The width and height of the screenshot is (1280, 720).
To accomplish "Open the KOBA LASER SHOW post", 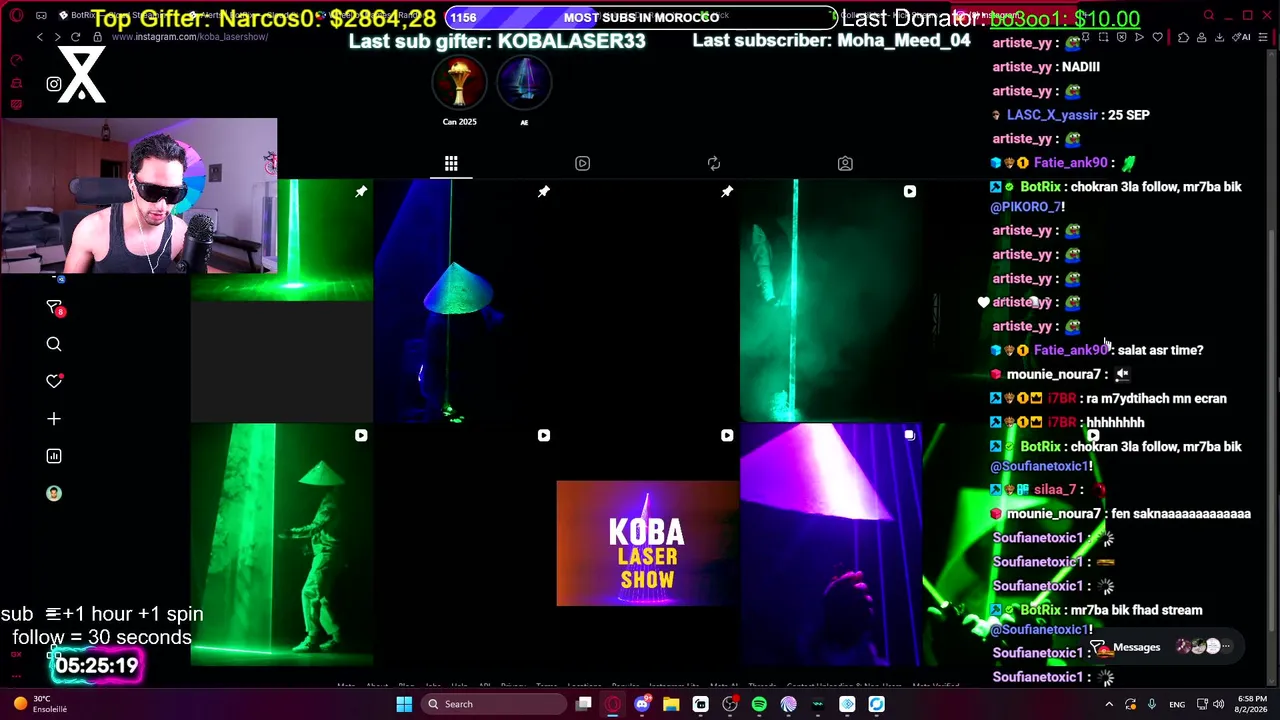I will (647, 543).
